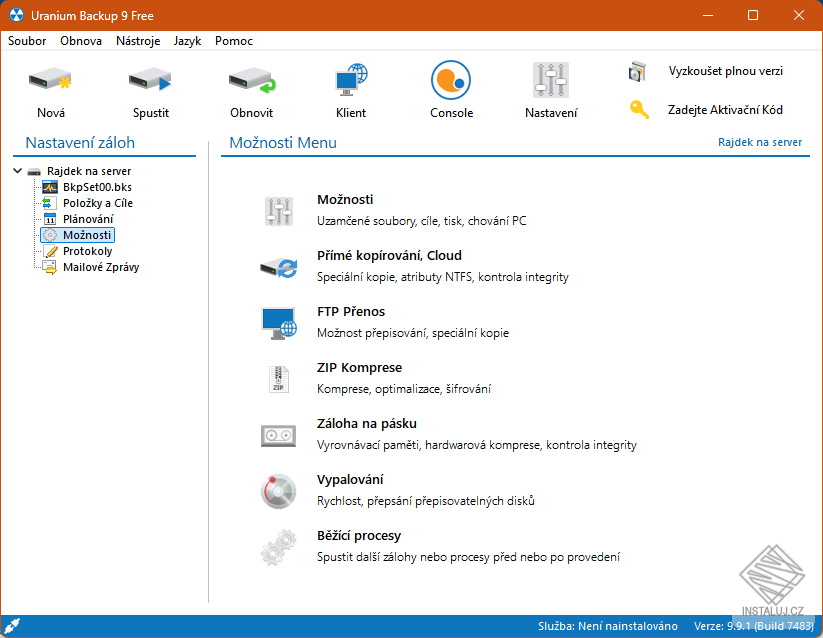Open the Soubor menu
The image size is (823, 638).
click(27, 41)
